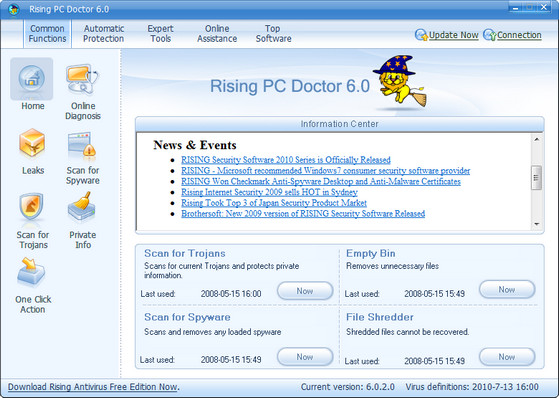The width and height of the screenshot is (559, 398).
Task: Open Rising Internet Security 2009 Sydney link
Action: point(269,192)
